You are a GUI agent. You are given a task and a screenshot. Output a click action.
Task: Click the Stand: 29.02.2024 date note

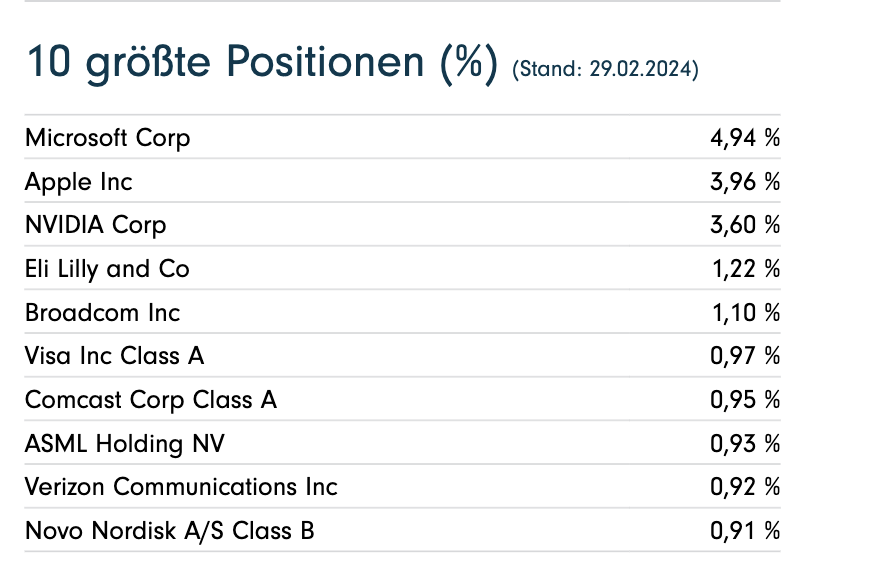pyautogui.click(x=605, y=70)
